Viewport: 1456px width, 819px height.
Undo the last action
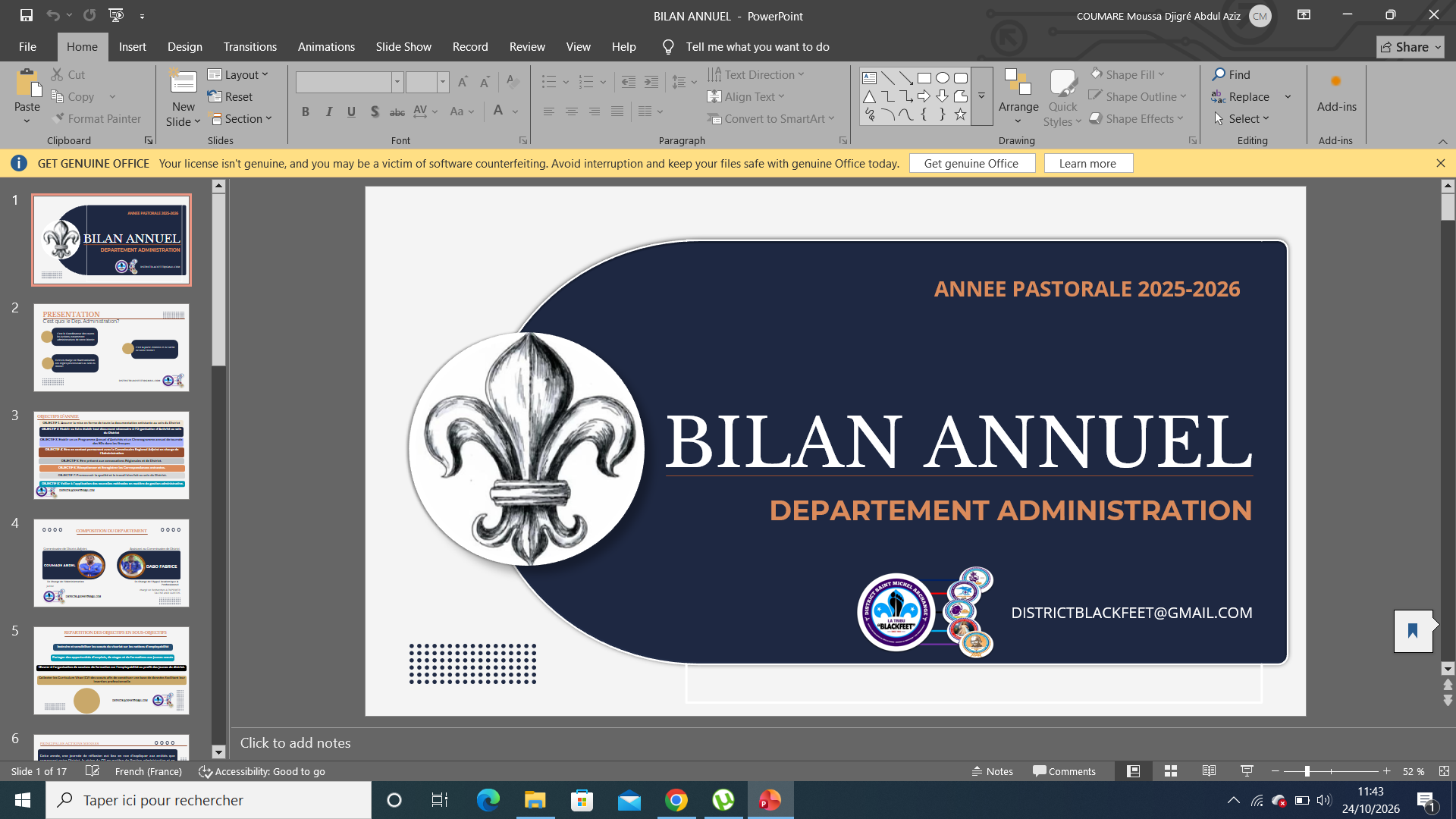tap(52, 15)
